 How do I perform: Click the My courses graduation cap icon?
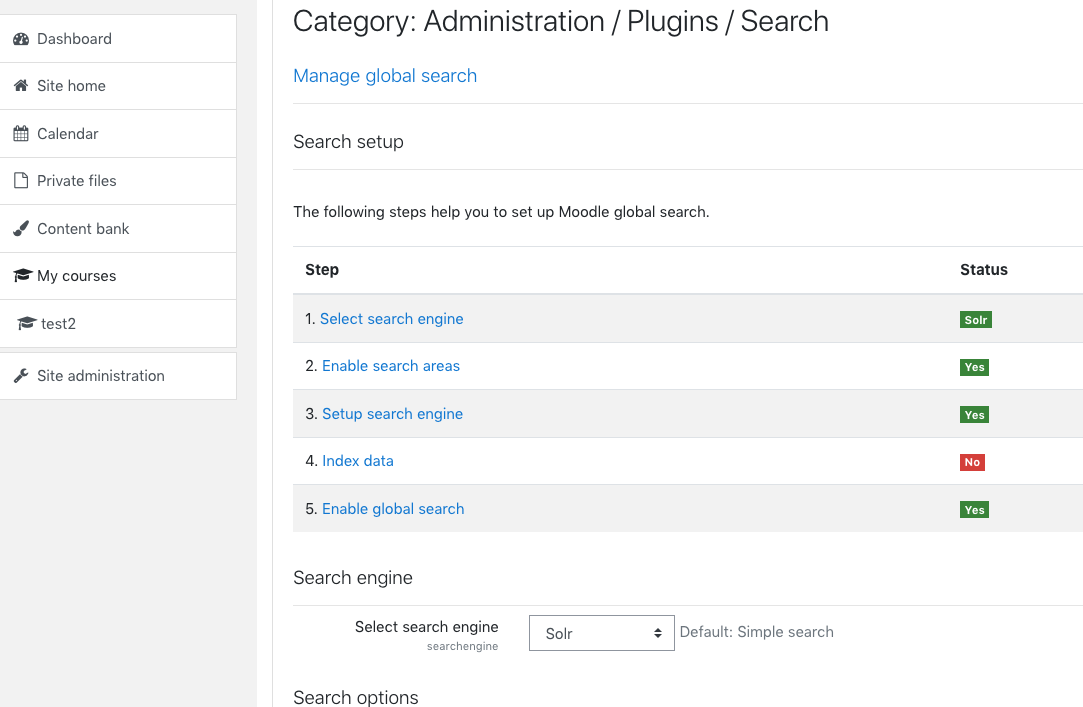click(23, 275)
